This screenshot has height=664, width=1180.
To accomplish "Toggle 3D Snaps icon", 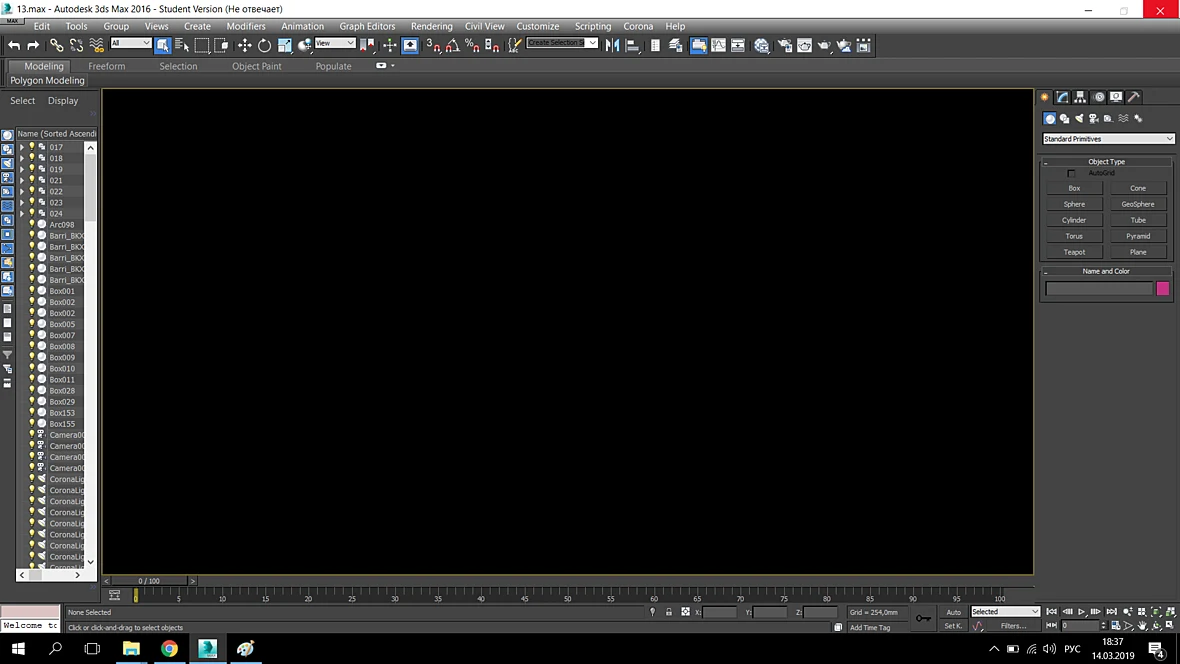I will (433, 45).
